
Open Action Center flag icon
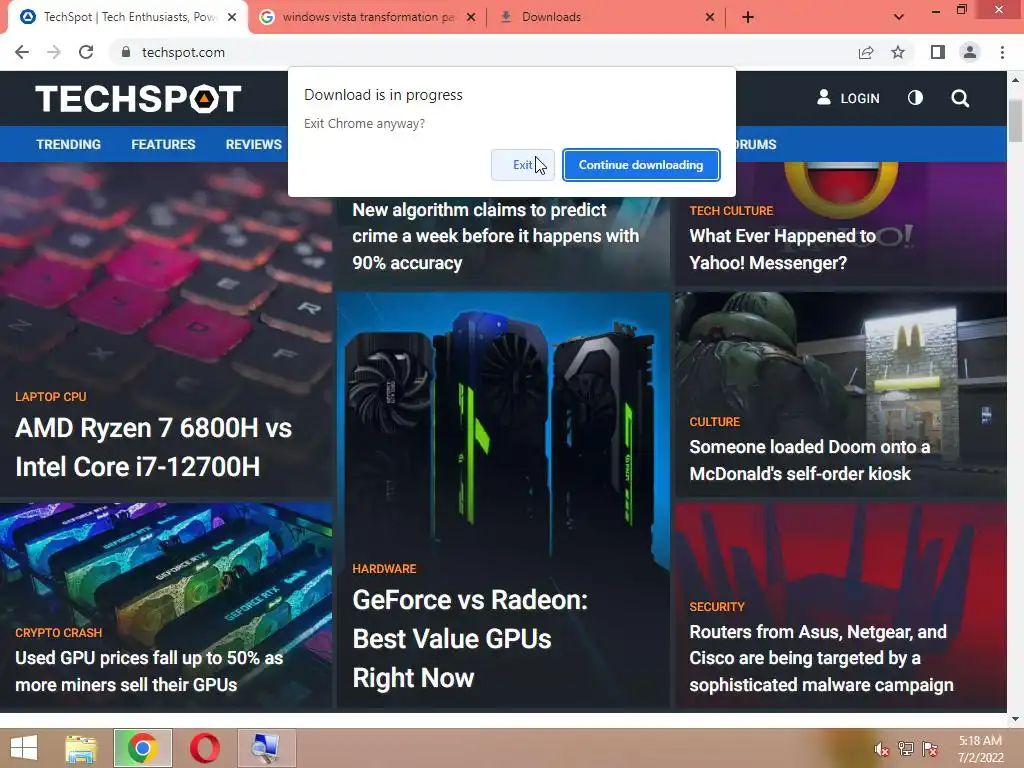(x=930, y=749)
